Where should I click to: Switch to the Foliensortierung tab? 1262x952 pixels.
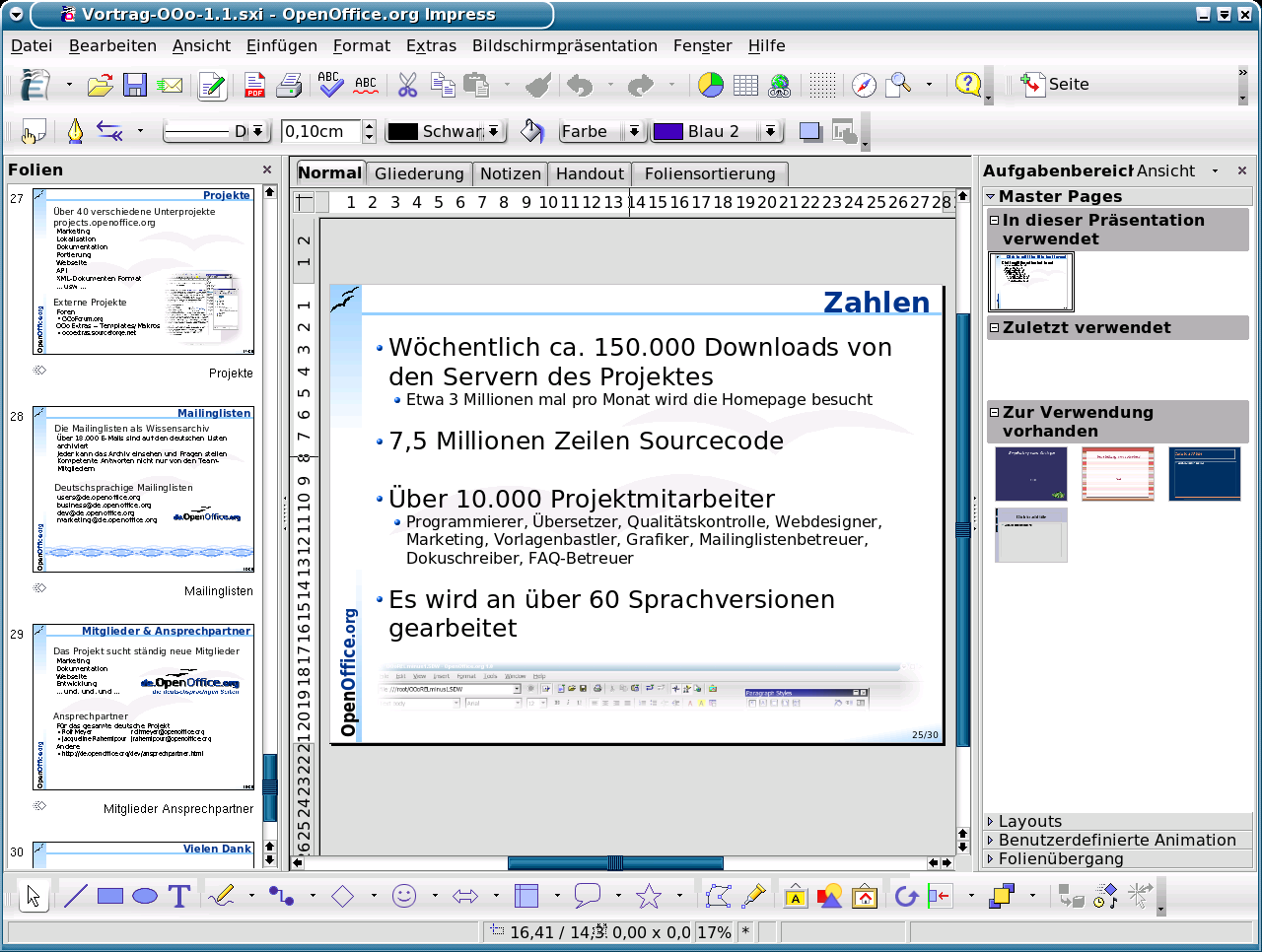(710, 173)
